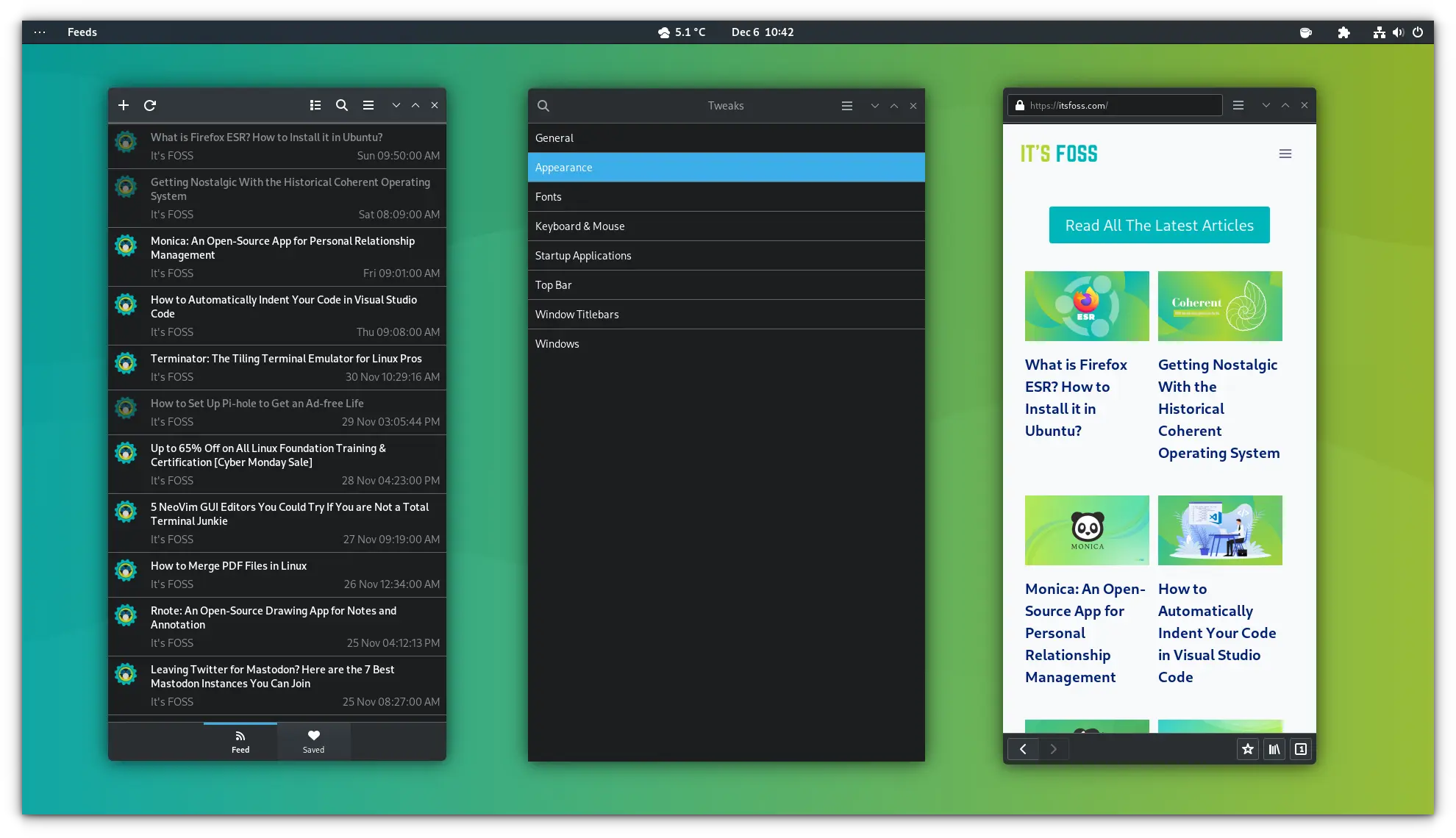Viewport: 1456px width, 838px height.
Task: Click the Visual Studio Code article thumbnail
Action: coord(1220,530)
